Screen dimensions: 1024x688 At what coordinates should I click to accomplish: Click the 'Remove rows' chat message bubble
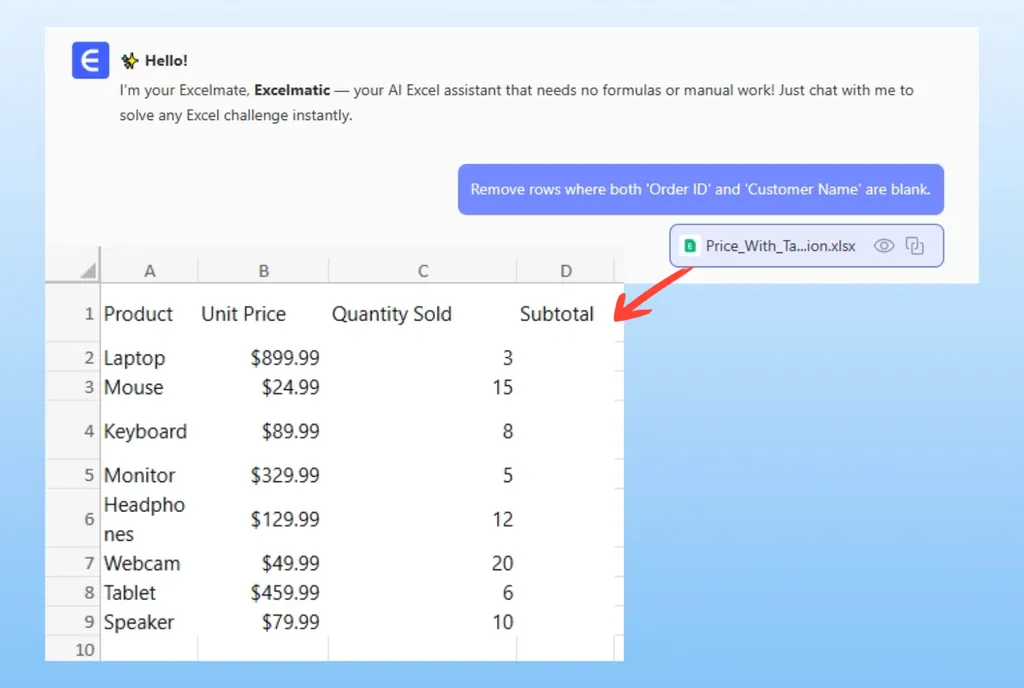tap(700, 189)
